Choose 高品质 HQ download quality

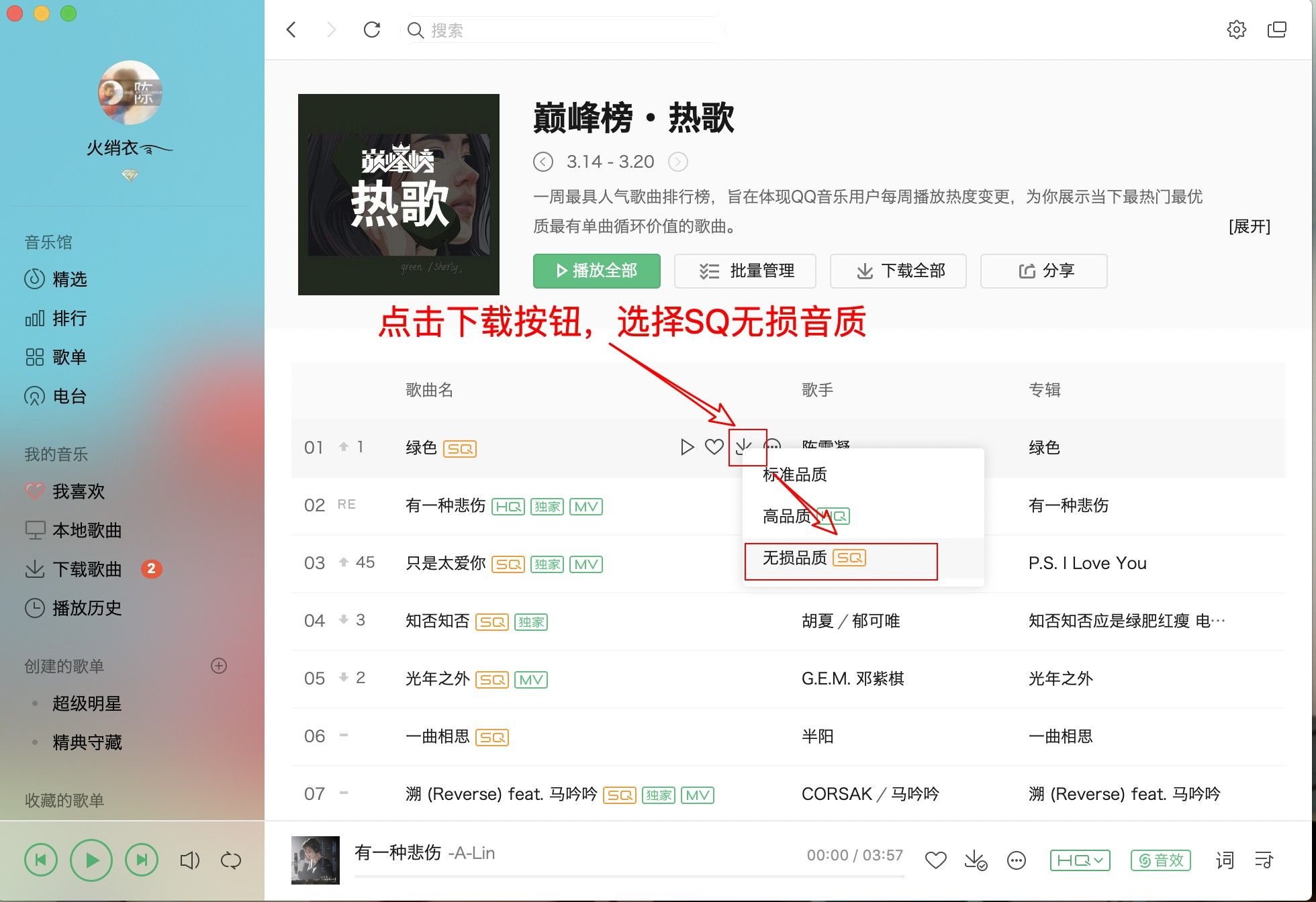[x=806, y=516]
